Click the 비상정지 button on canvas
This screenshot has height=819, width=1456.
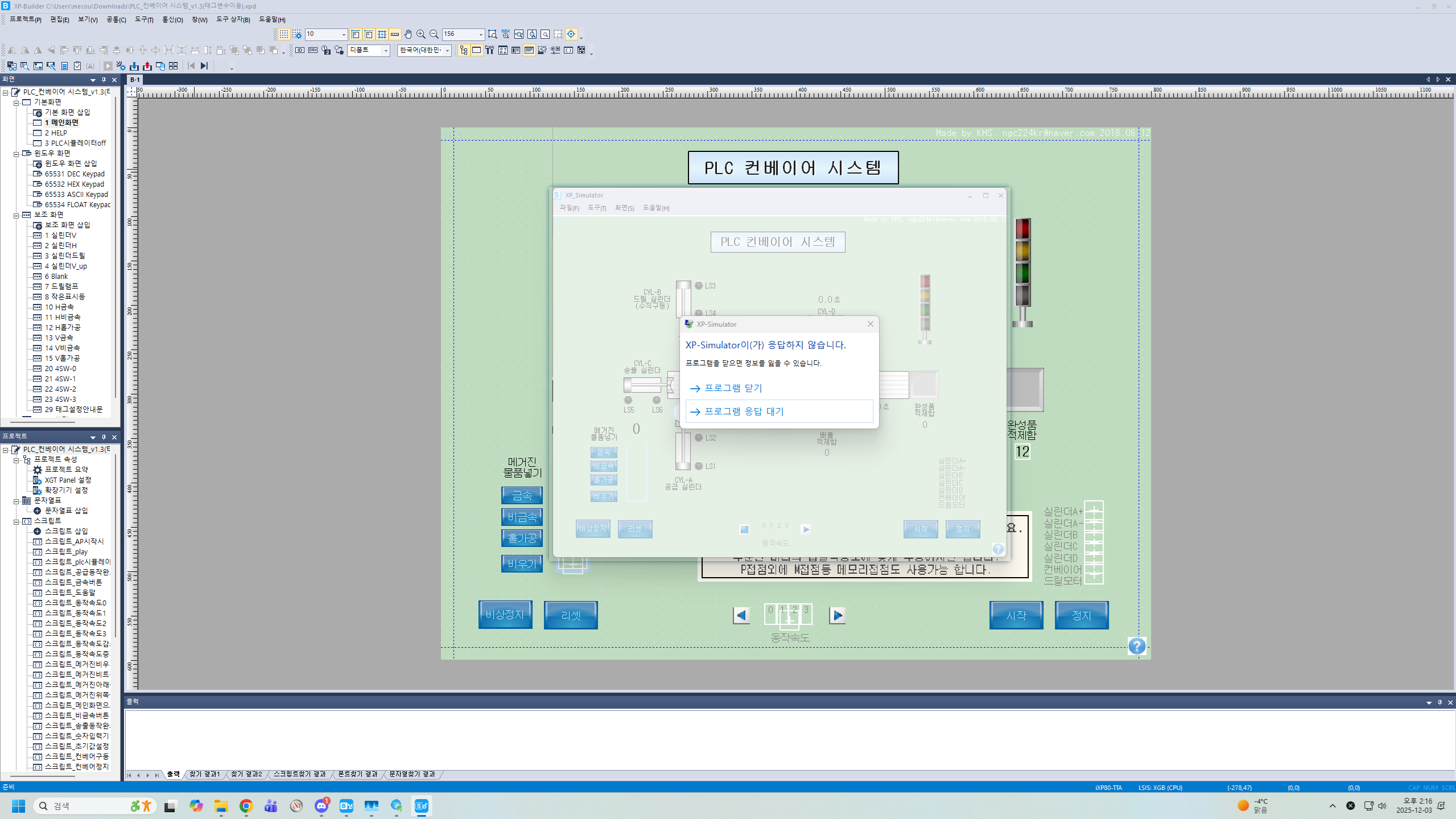coord(505,615)
